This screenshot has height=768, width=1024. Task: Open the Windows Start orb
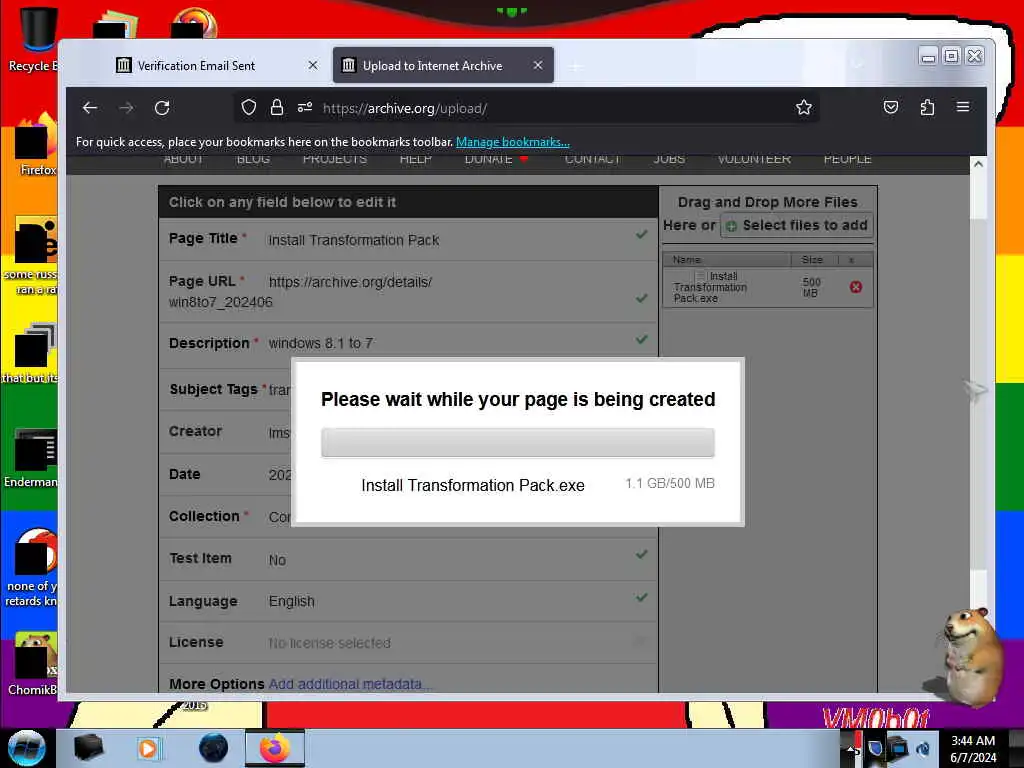pyautogui.click(x=26, y=748)
